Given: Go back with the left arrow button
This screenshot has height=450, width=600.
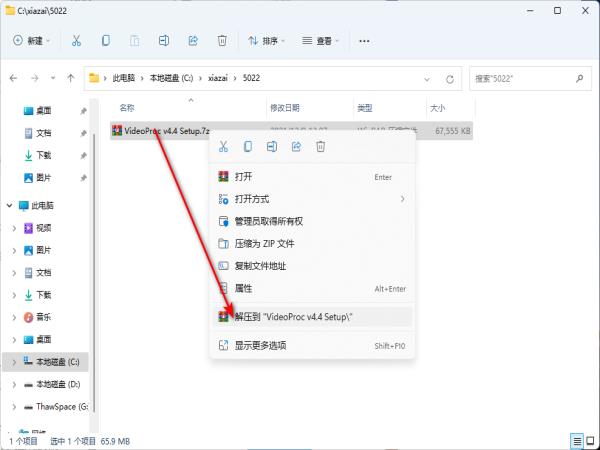Looking at the screenshot, I should pos(13,78).
